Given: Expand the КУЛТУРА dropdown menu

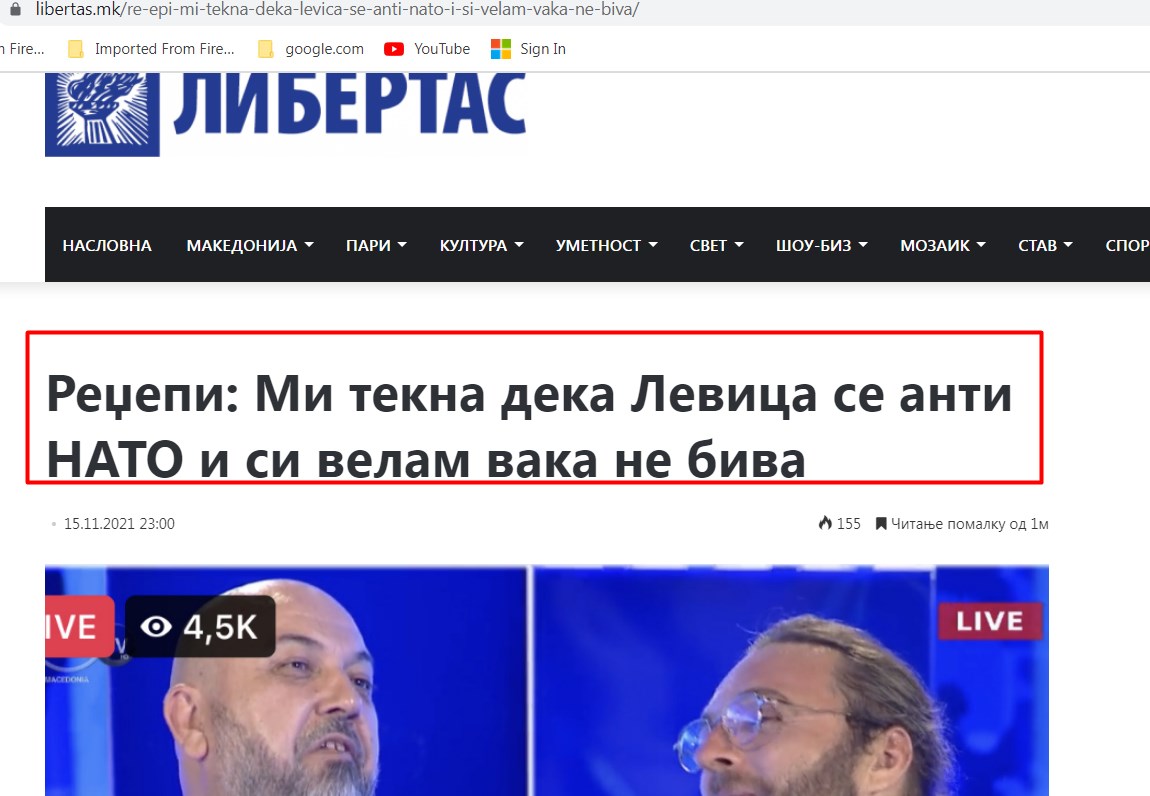Looking at the screenshot, I should pos(481,245).
